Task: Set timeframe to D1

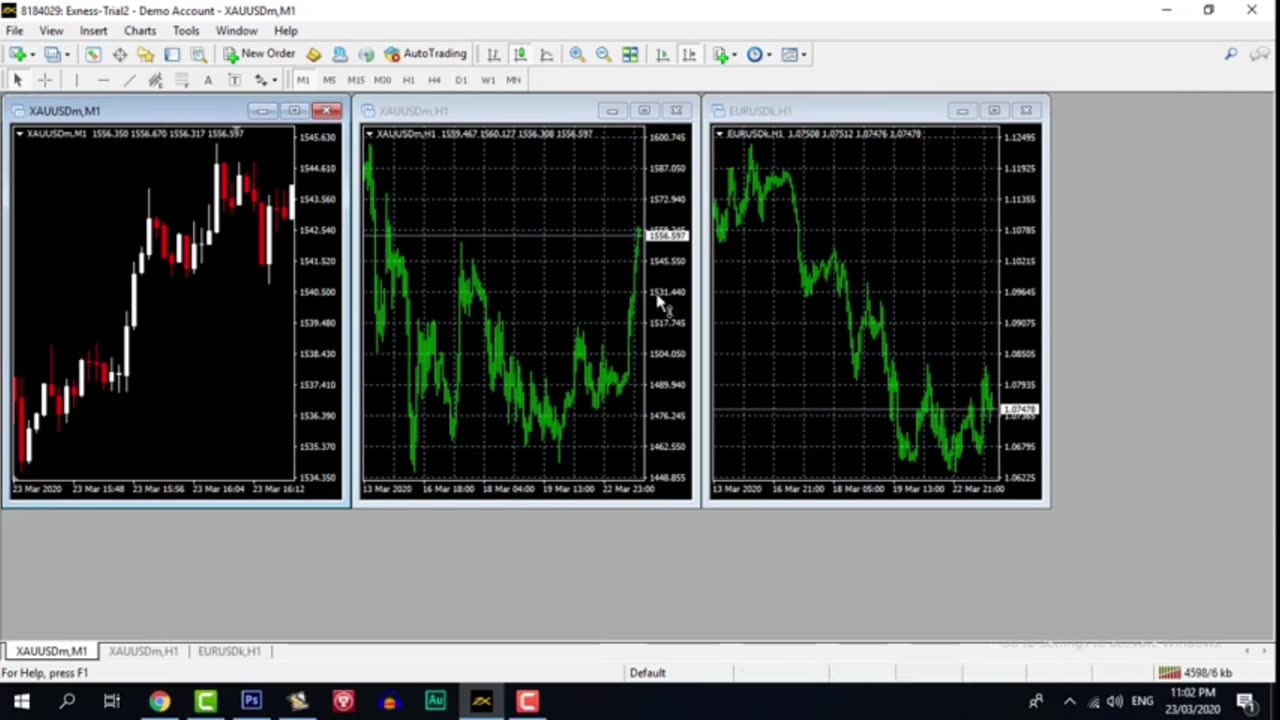Action: pos(461,80)
